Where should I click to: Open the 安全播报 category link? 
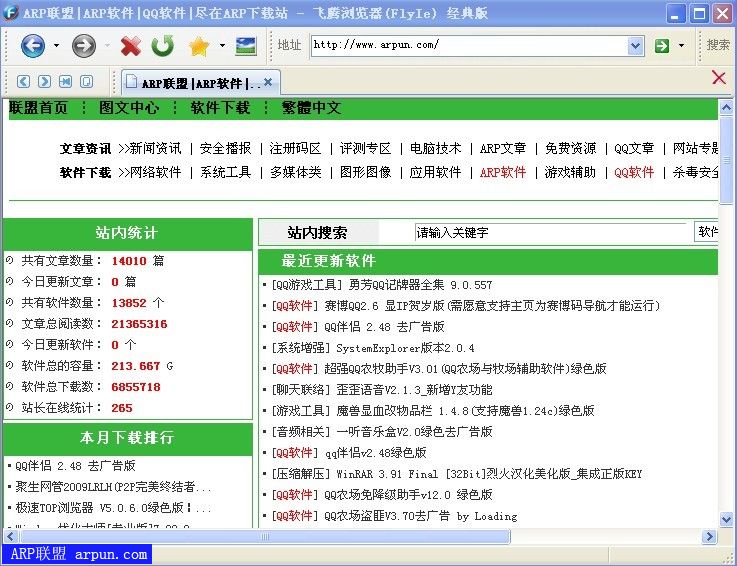click(226, 149)
